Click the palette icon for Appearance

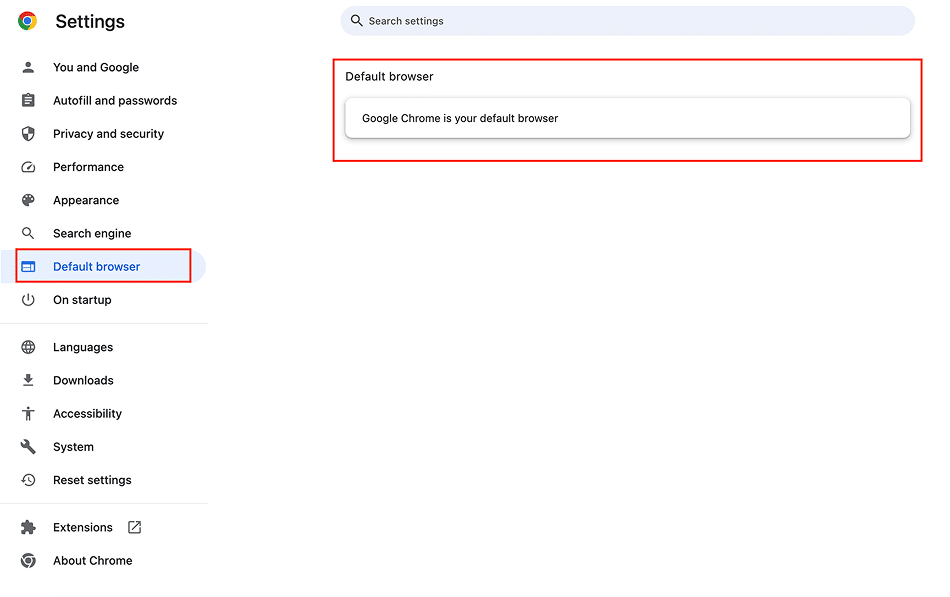click(x=28, y=200)
